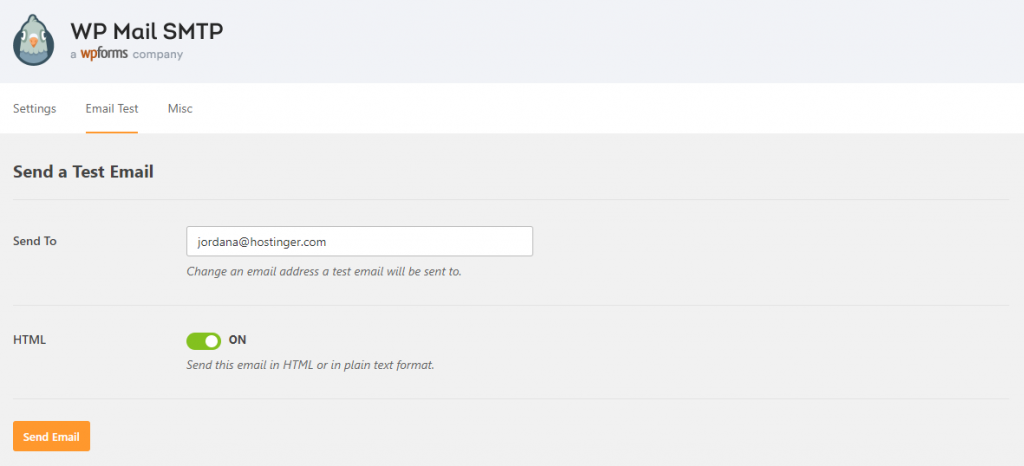Image resolution: width=1024 pixels, height=466 pixels.
Task: Click the letter a before wpforms
Action: [73, 55]
